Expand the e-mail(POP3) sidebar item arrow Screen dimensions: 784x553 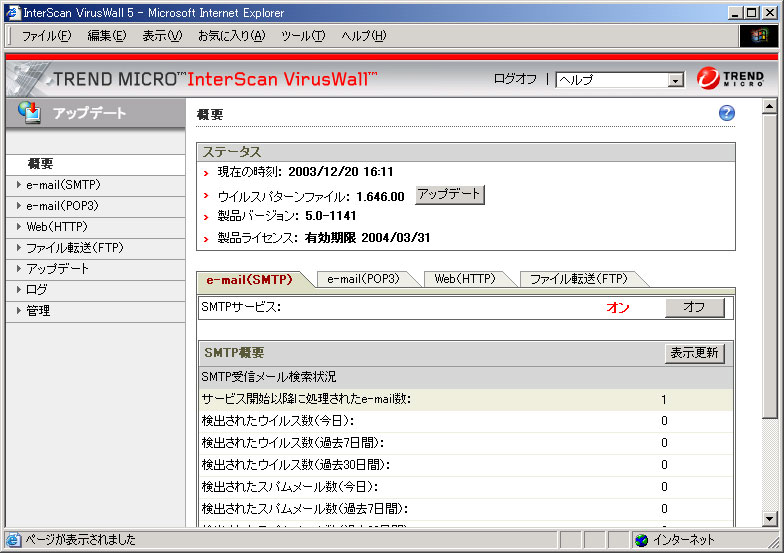click(18, 206)
